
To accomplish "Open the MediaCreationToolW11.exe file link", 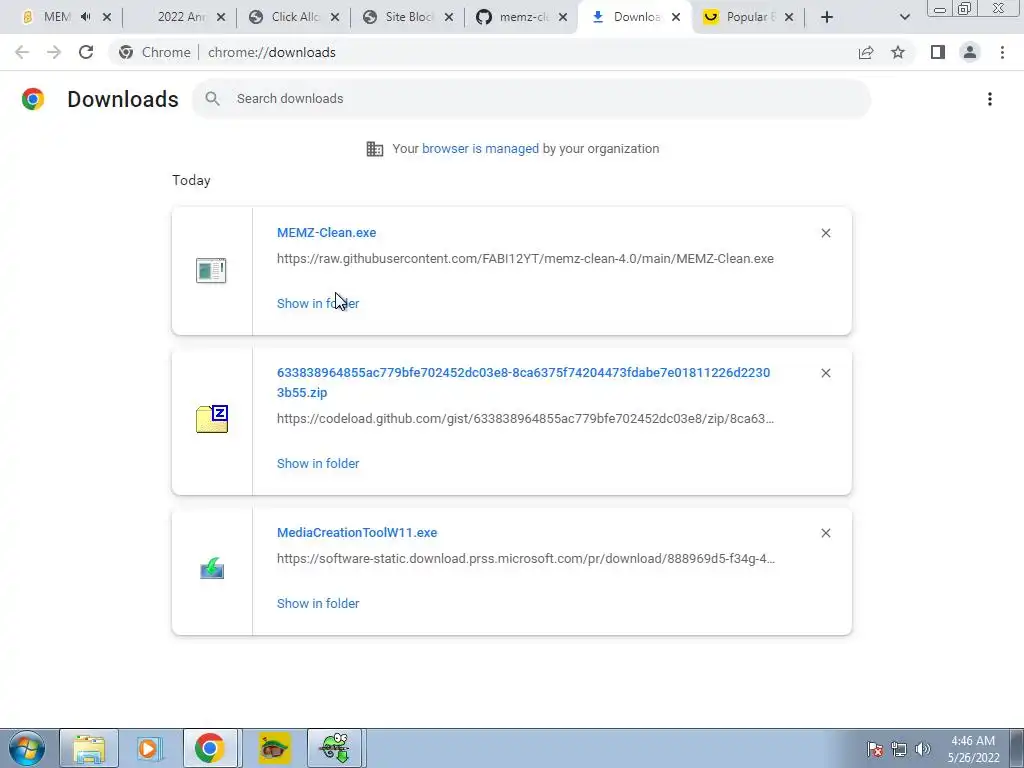I will click(x=357, y=533).
